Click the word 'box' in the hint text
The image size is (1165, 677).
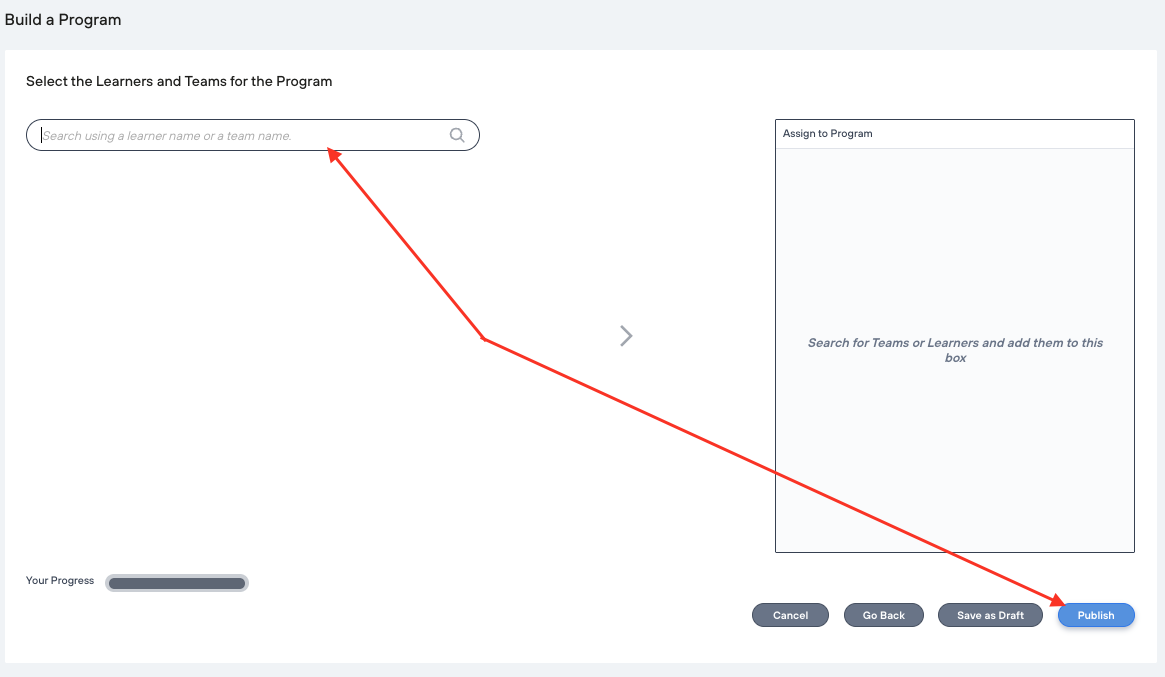tap(956, 358)
